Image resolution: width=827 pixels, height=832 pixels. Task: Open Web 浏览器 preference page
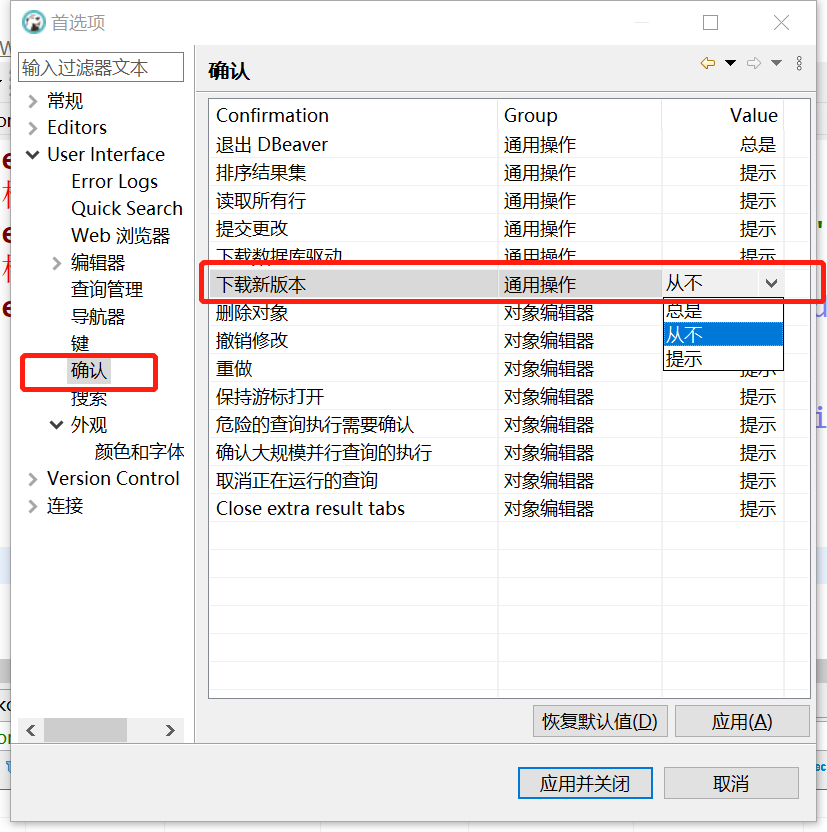pos(120,236)
